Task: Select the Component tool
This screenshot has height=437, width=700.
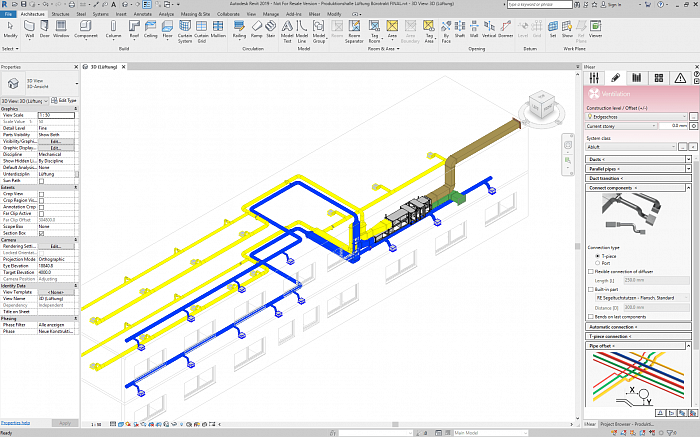Action: (86, 29)
